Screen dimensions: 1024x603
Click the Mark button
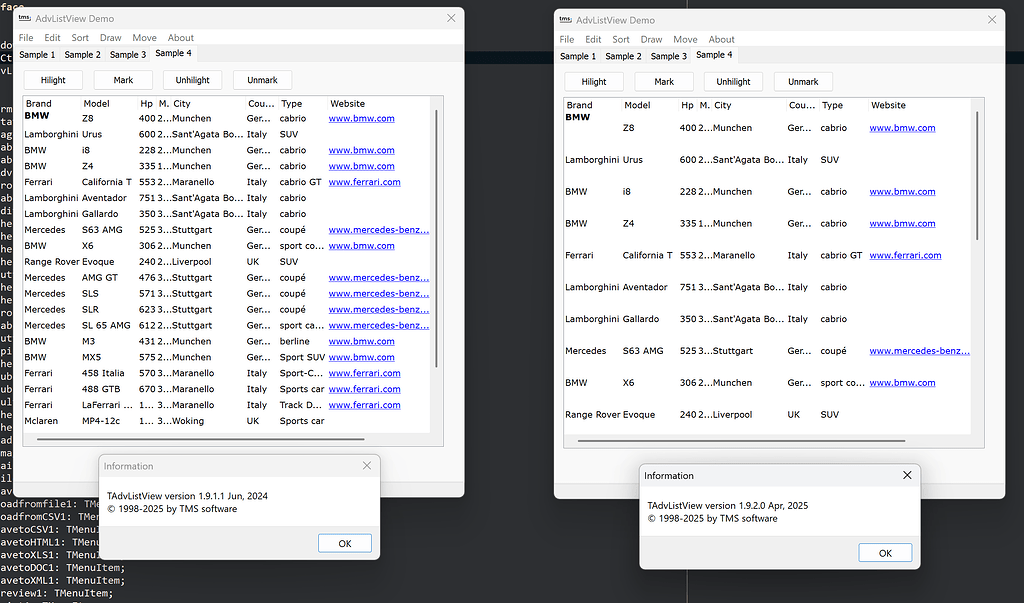tap(123, 79)
